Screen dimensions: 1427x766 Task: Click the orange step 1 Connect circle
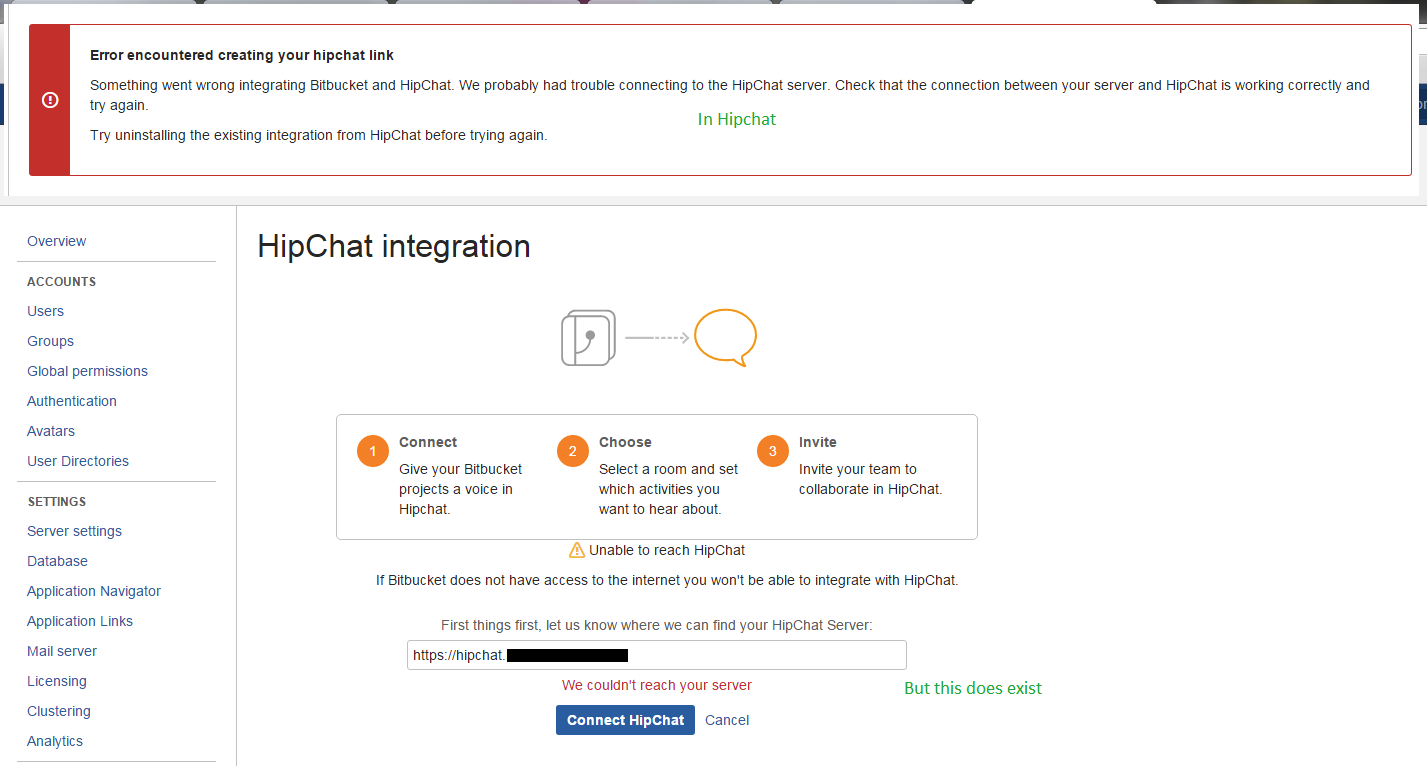373,451
